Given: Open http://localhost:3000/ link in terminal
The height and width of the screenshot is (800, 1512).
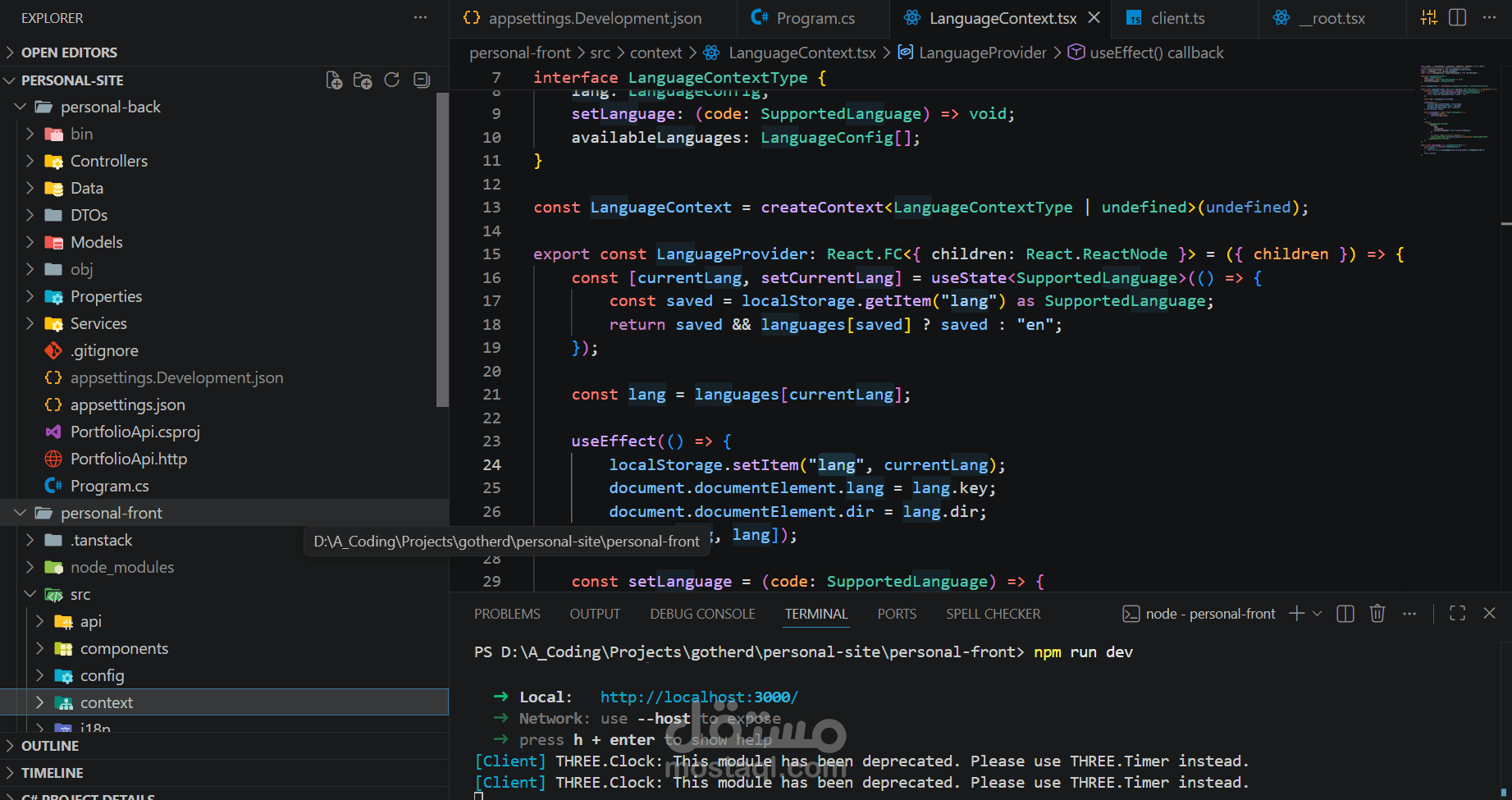Looking at the screenshot, I should coord(699,697).
